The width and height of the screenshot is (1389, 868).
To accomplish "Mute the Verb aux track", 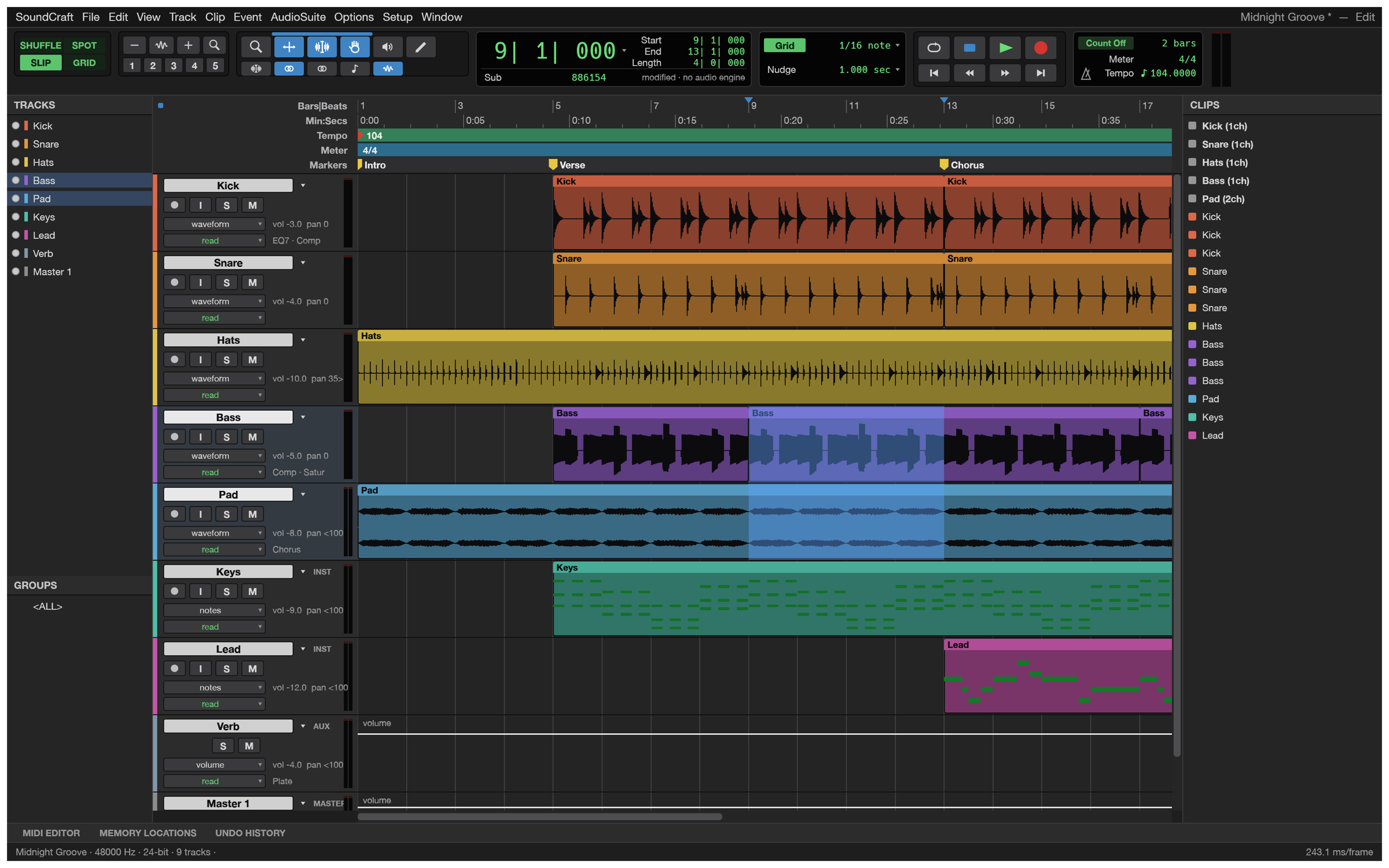I will pyautogui.click(x=249, y=746).
